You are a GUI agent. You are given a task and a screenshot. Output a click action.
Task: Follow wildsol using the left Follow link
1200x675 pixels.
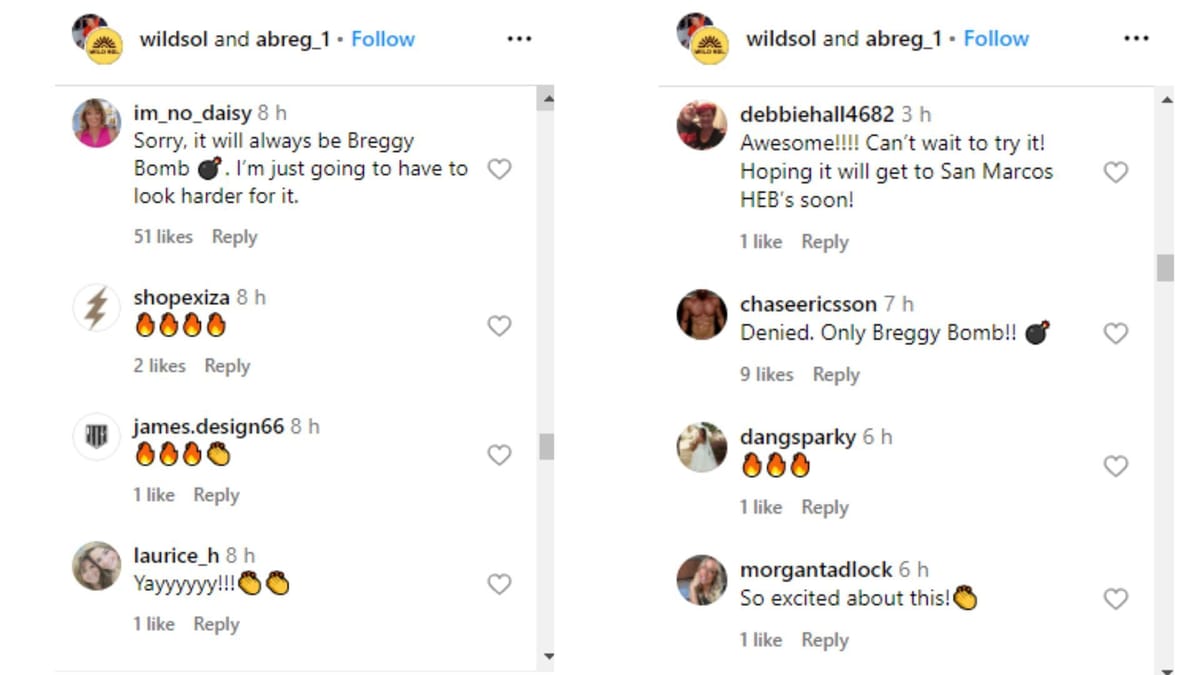click(384, 38)
